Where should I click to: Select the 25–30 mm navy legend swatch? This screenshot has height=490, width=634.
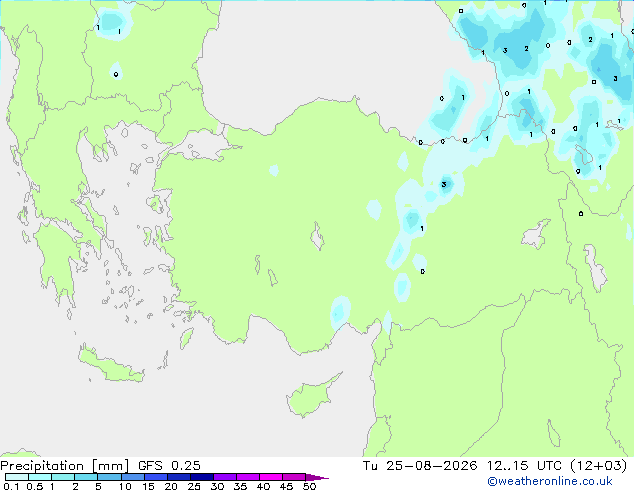point(201,477)
